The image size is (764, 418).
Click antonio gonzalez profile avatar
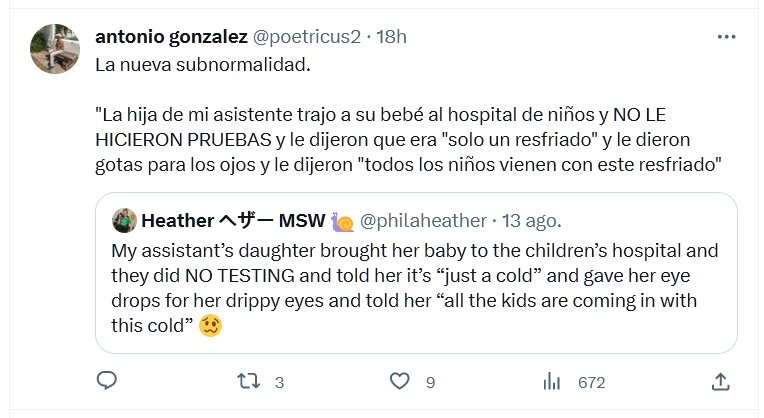pyautogui.click(x=55, y=46)
